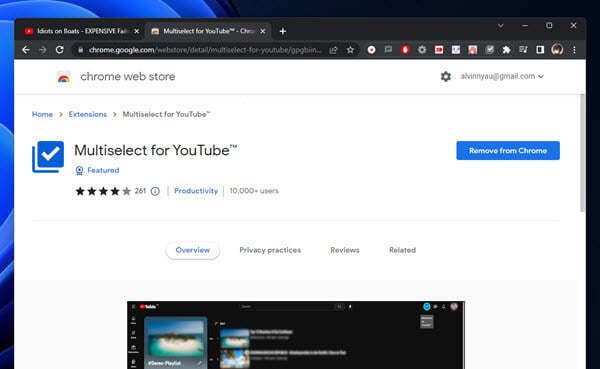Open the tab search chevron in title bar
Viewport: 600px width, 369px height.
click(x=501, y=26)
